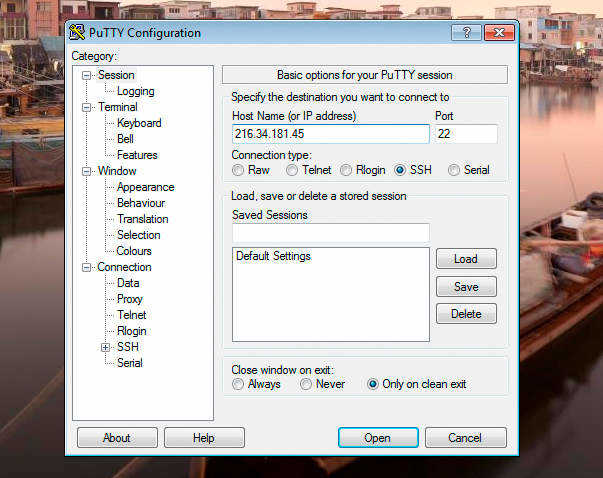Click the PuTTY icon in title bar

click(77, 32)
